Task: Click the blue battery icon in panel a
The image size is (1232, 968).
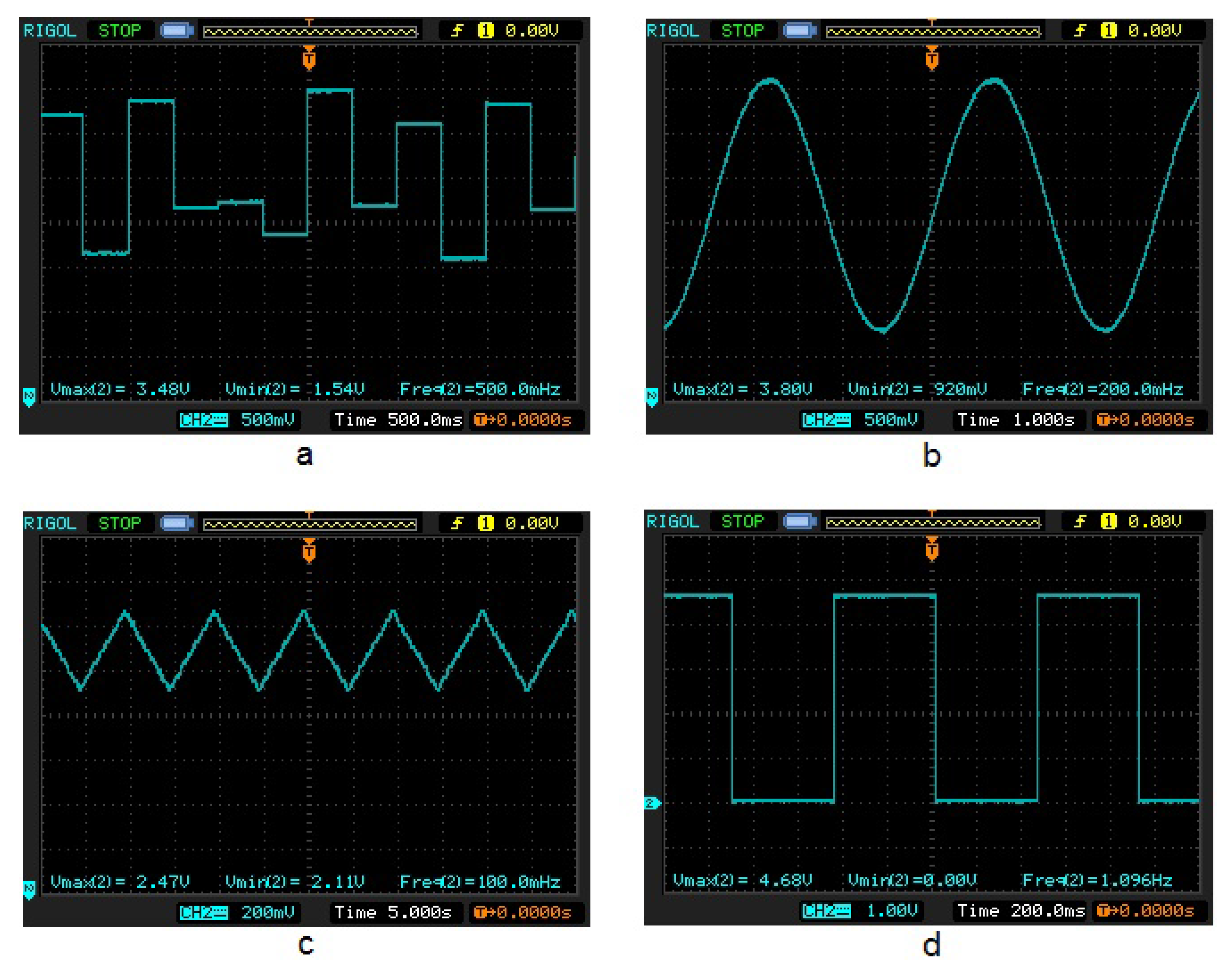Action: [x=177, y=30]
